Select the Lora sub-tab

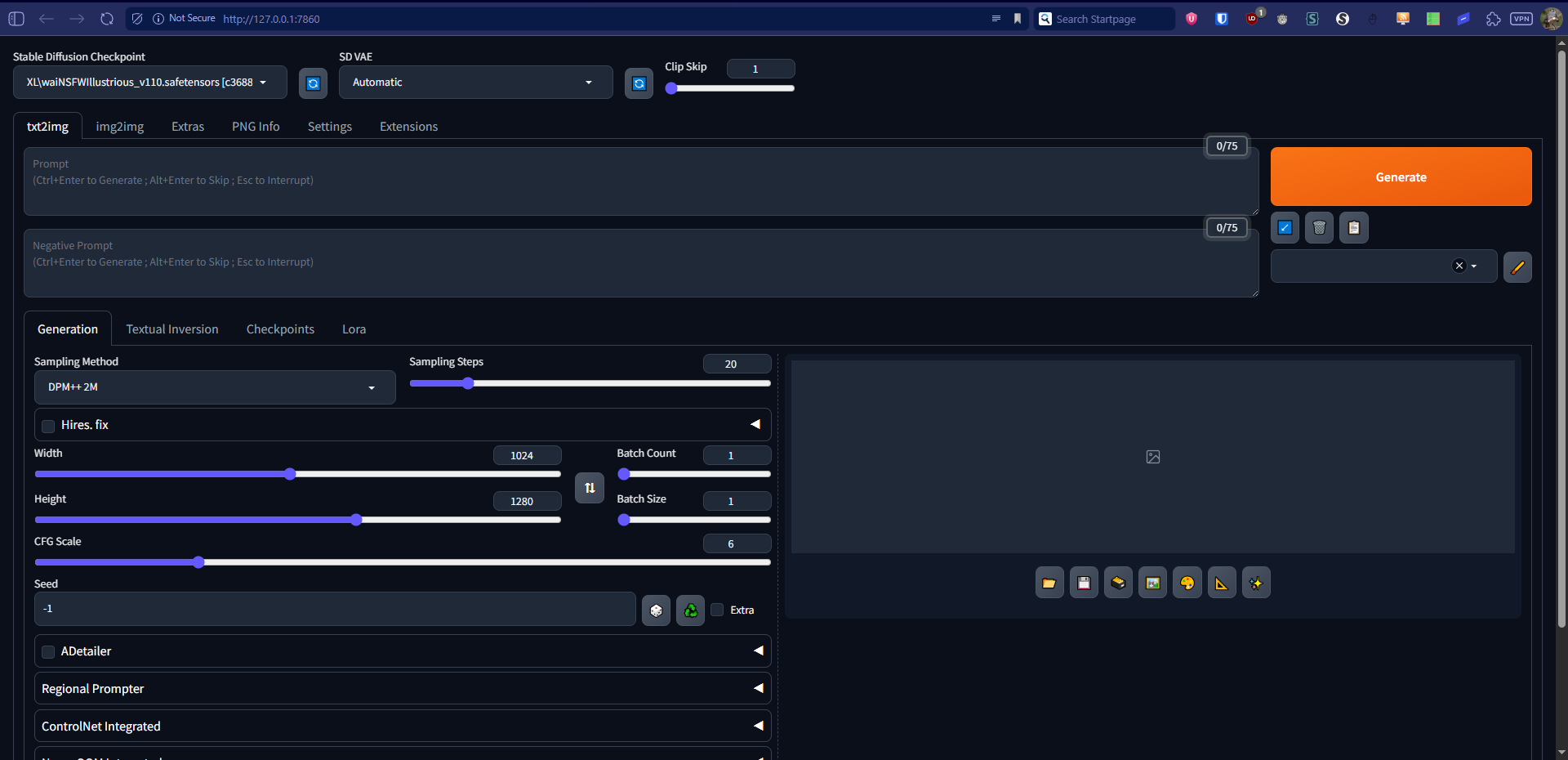354,329
